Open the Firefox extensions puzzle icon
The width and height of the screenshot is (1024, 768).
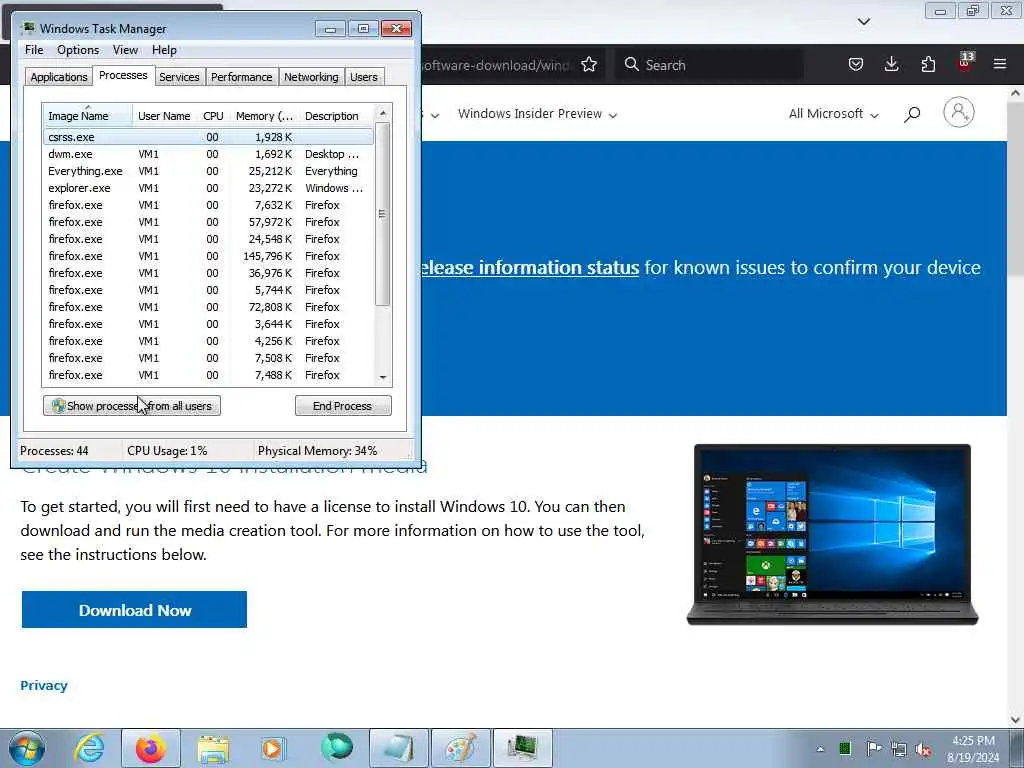coord(928,64)
